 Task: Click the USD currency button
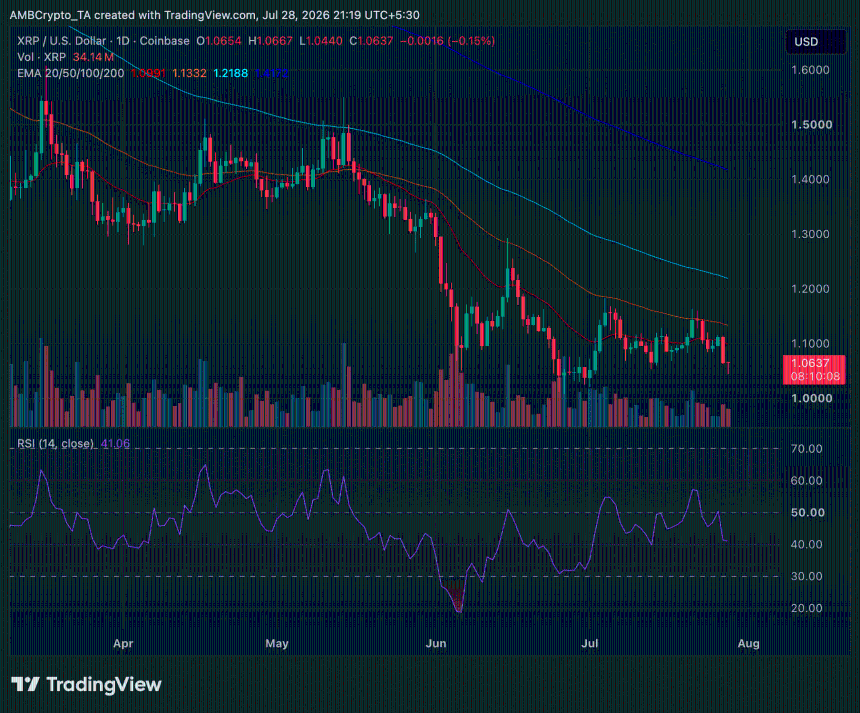[816, 42]
